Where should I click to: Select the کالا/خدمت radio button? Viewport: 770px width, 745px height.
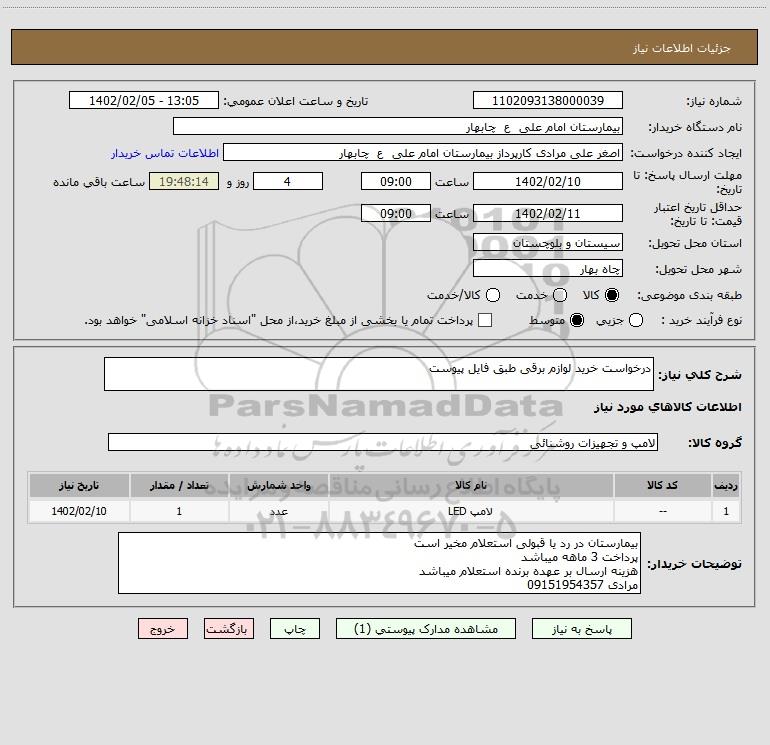click(x=493, y=295)
